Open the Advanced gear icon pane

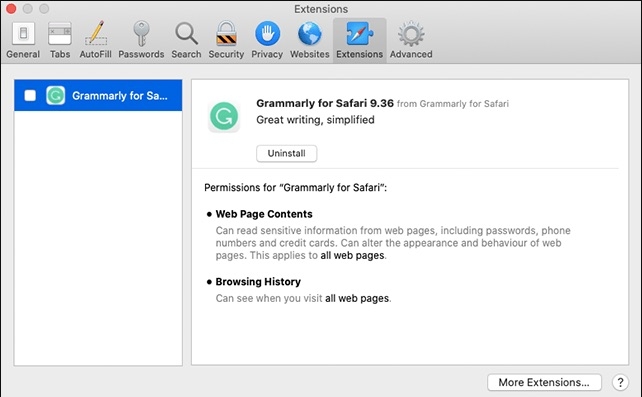tap(411, 40)
